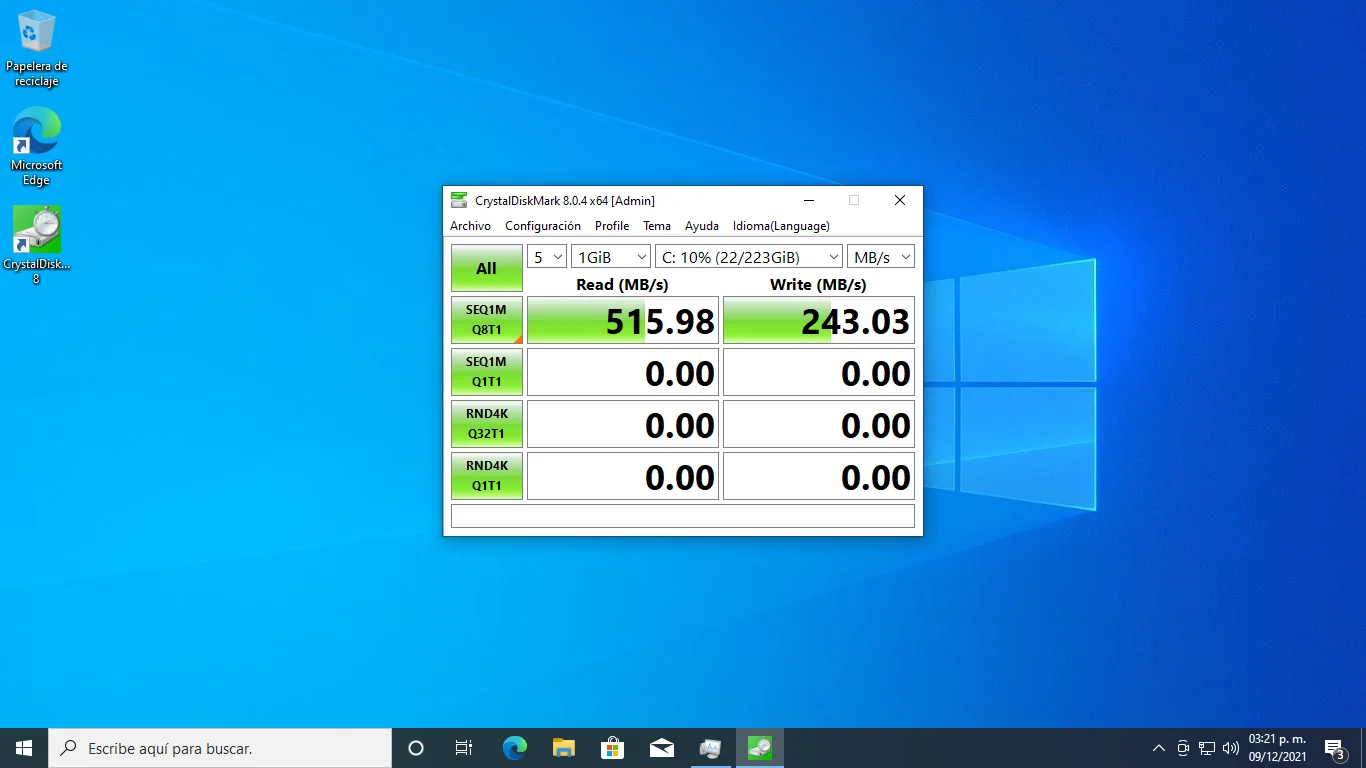Image resolution: width=1366 pixels, height=768 pixels.
Task: Open the Idioma(Language) menu
Action: (780, 226)
